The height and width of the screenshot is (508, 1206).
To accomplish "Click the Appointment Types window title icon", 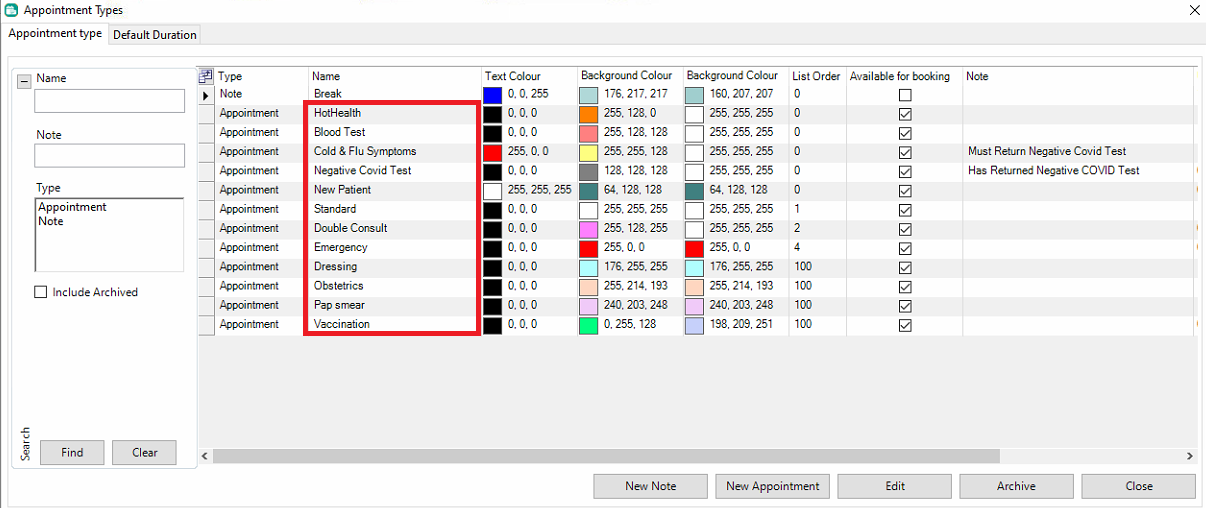I will coord(11,10).
